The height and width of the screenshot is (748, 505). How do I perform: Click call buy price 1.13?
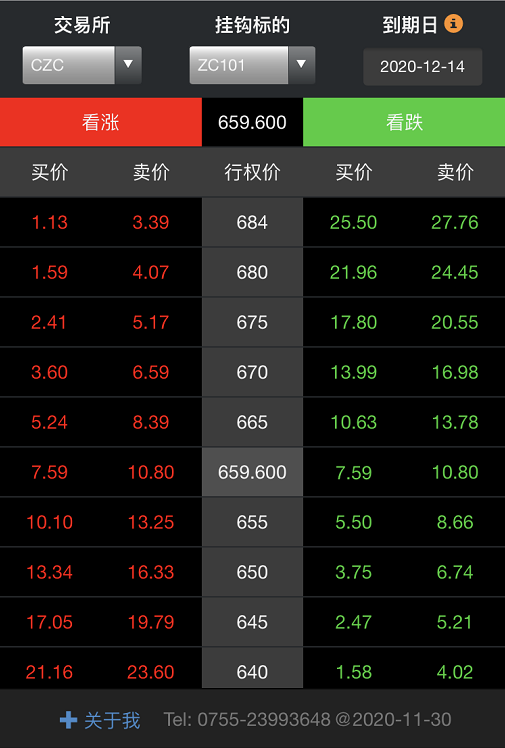[50, 222]
